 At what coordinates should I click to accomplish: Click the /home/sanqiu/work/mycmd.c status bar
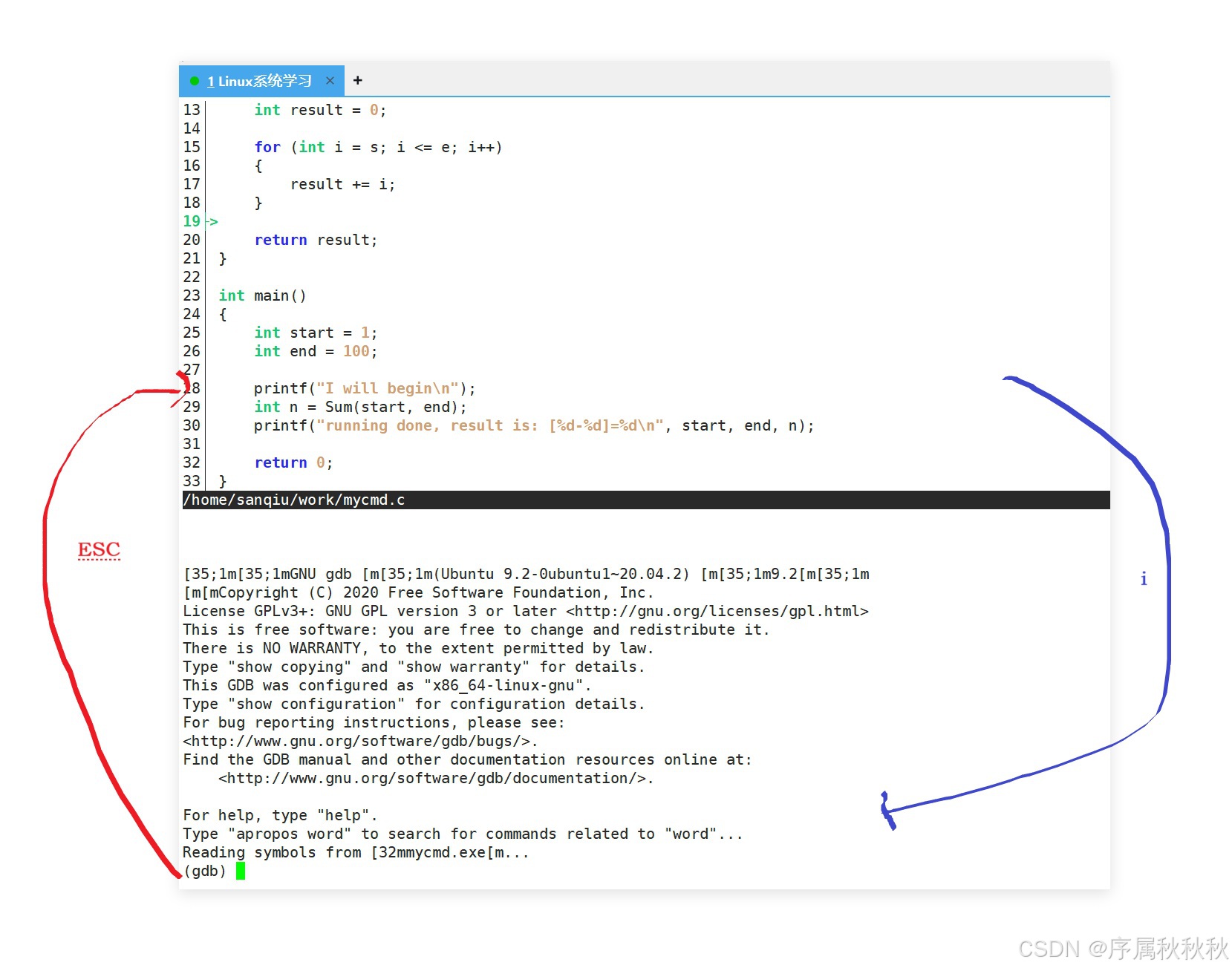click(x=646, y=500)
